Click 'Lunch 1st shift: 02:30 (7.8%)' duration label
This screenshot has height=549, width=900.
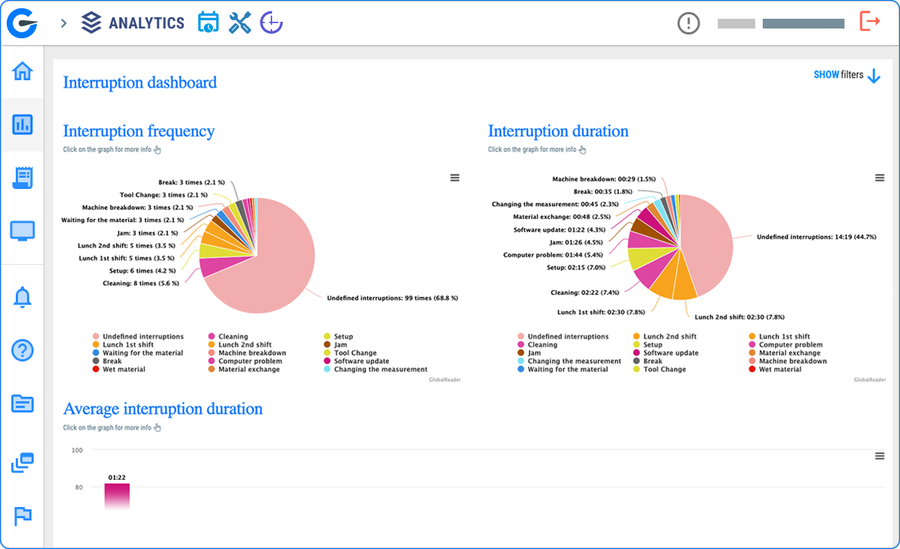coord(601,312)
